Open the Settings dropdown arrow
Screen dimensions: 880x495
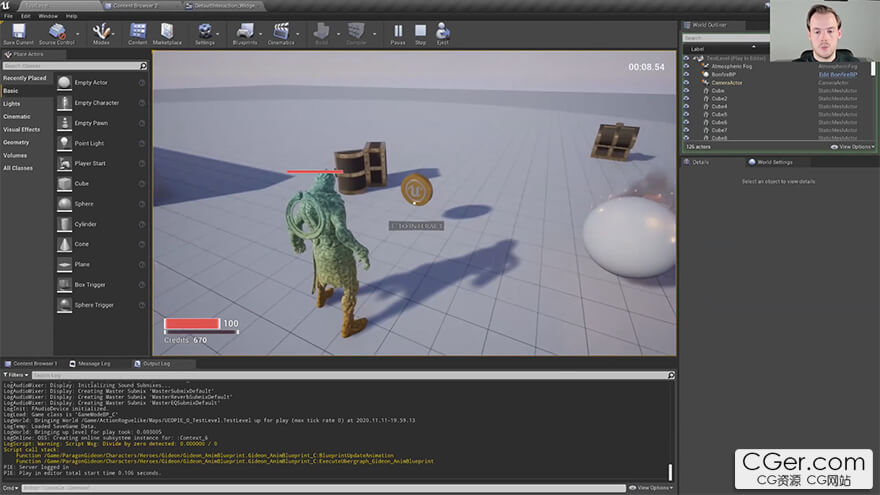pos(218,34)
